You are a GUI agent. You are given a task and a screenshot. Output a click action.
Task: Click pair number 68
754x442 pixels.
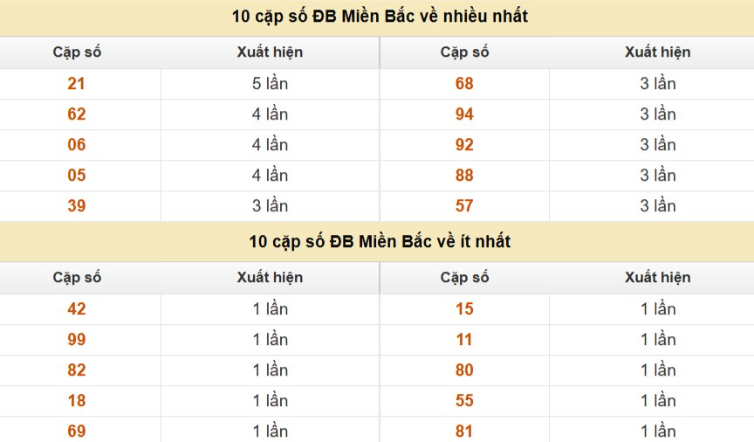click(464, 84)
